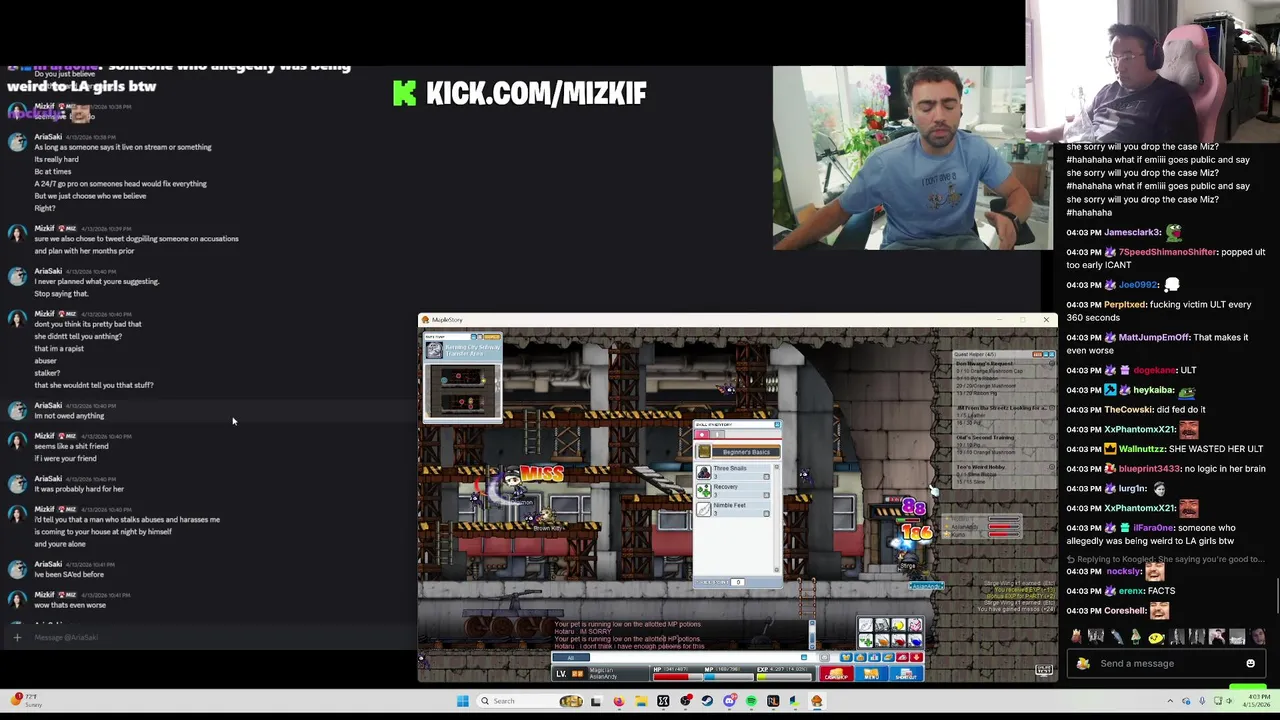
Task: Switch to second Skill Inventory tab
Action: coord(717,434)
